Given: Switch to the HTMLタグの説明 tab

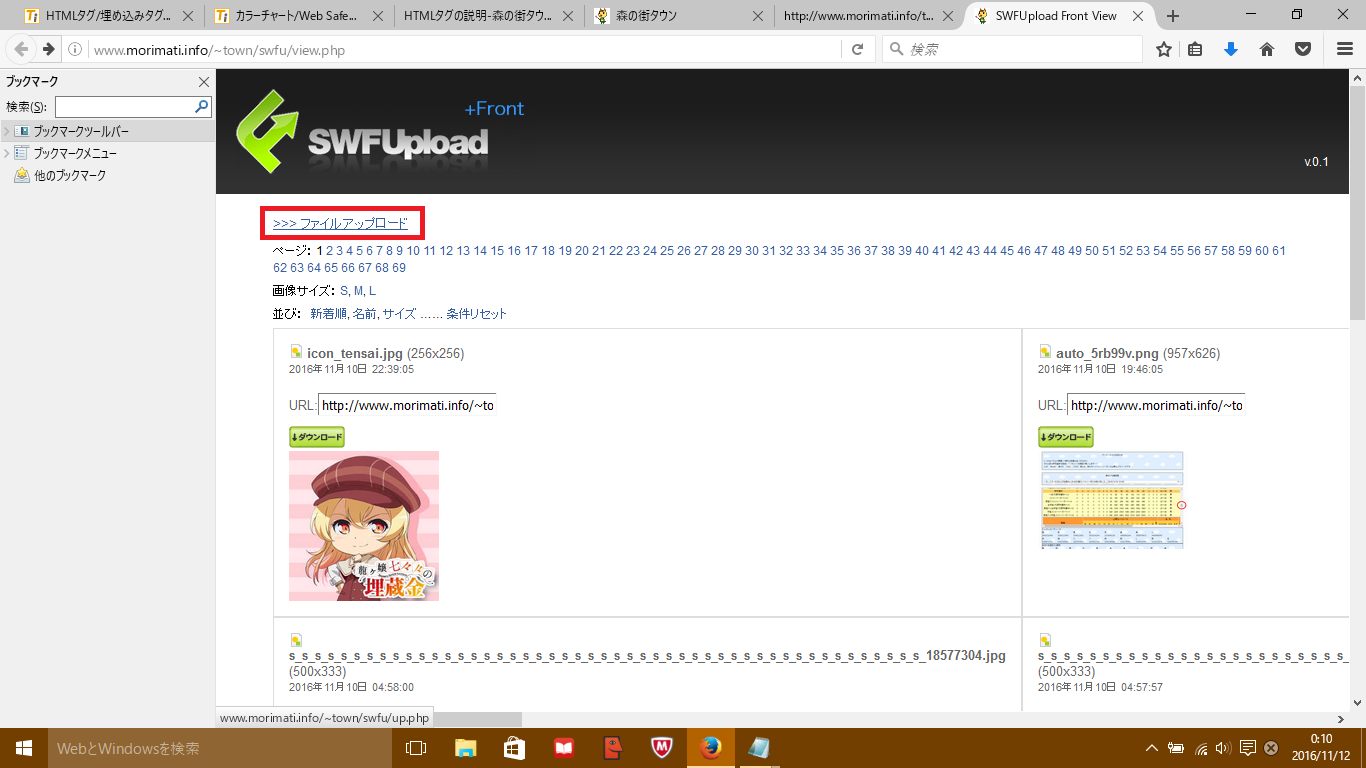Looking at the screenshot, I should pyautogui.click(x=488, y=16).
